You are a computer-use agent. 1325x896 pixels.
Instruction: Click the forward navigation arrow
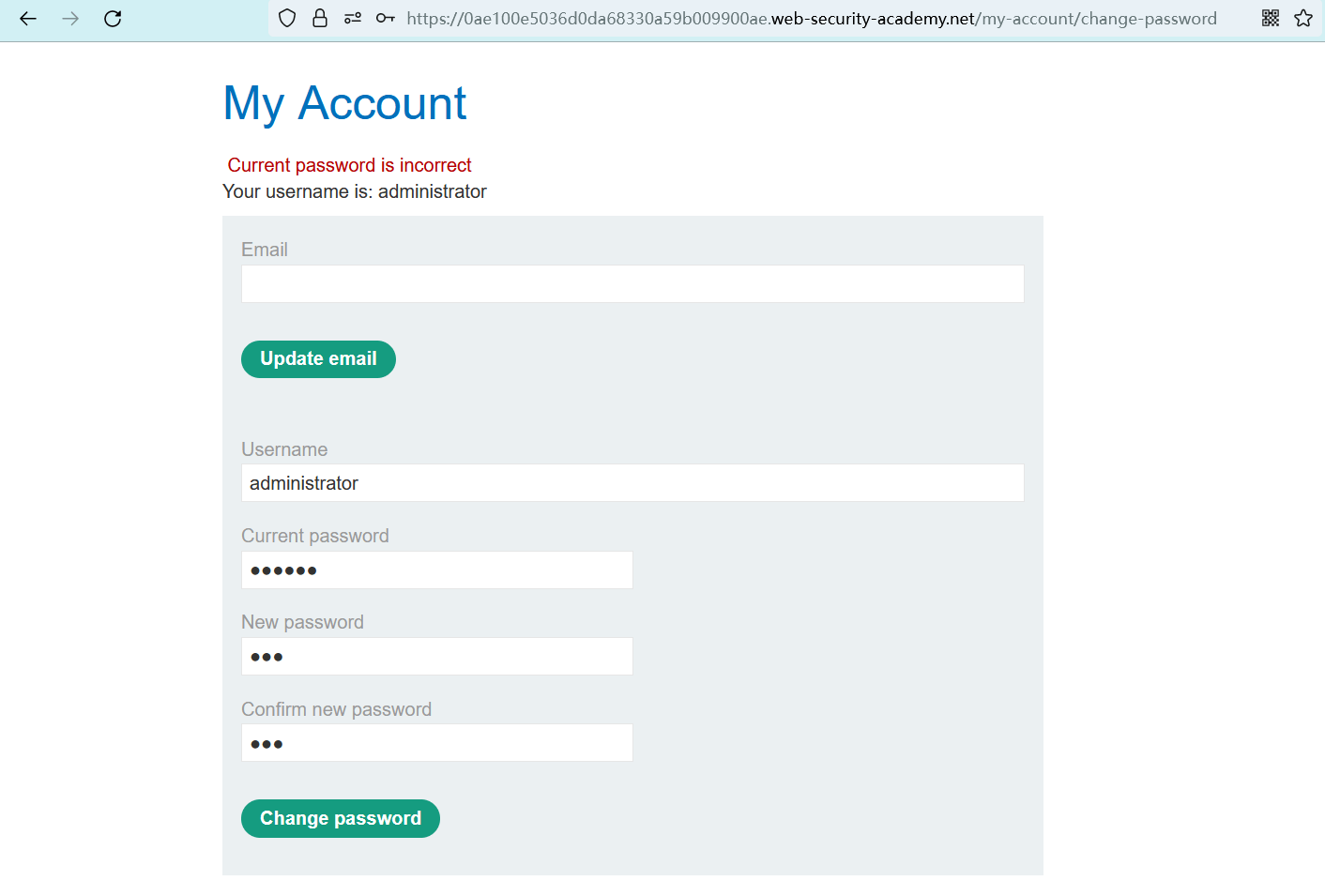70,19
